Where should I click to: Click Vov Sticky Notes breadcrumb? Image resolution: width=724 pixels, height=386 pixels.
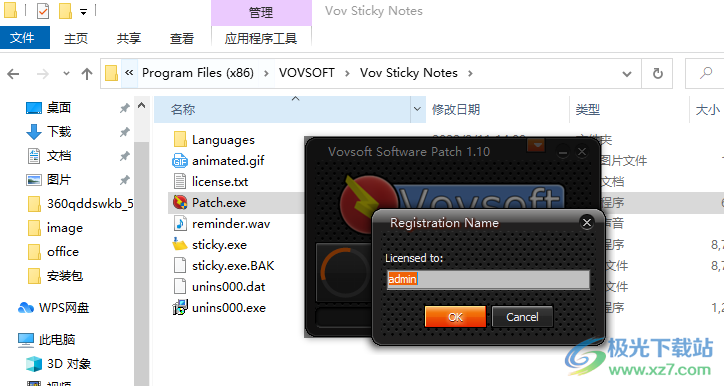(409, 73)
